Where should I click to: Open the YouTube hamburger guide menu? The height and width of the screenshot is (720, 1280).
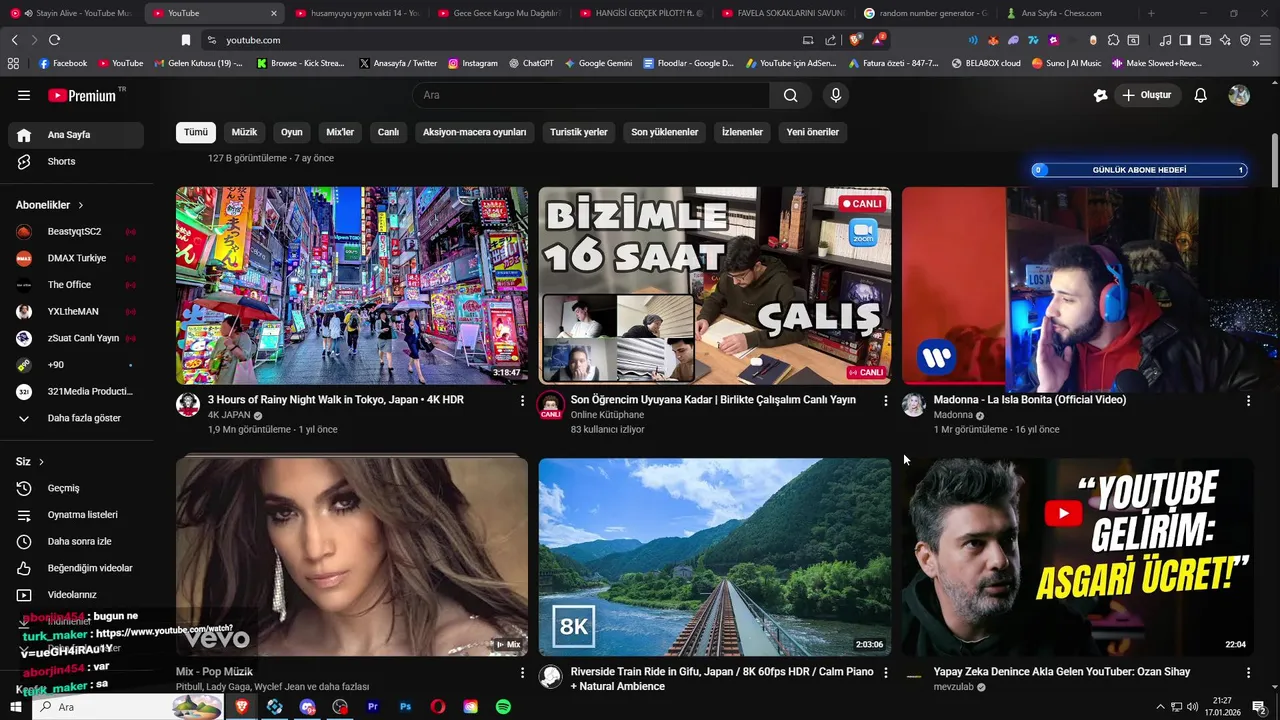point(24,95)
